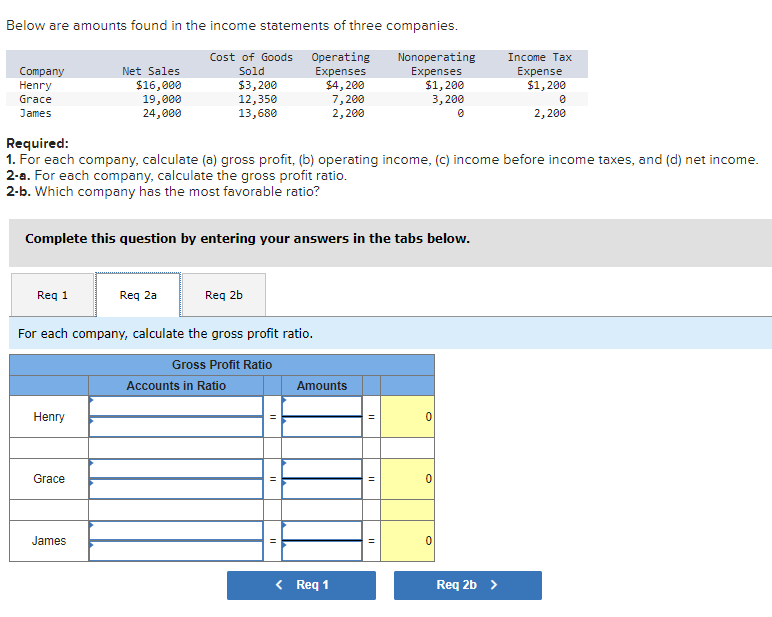Select James's yellow ratio result cell
This screenshot has width=772, height=617.
click(407, 541)
